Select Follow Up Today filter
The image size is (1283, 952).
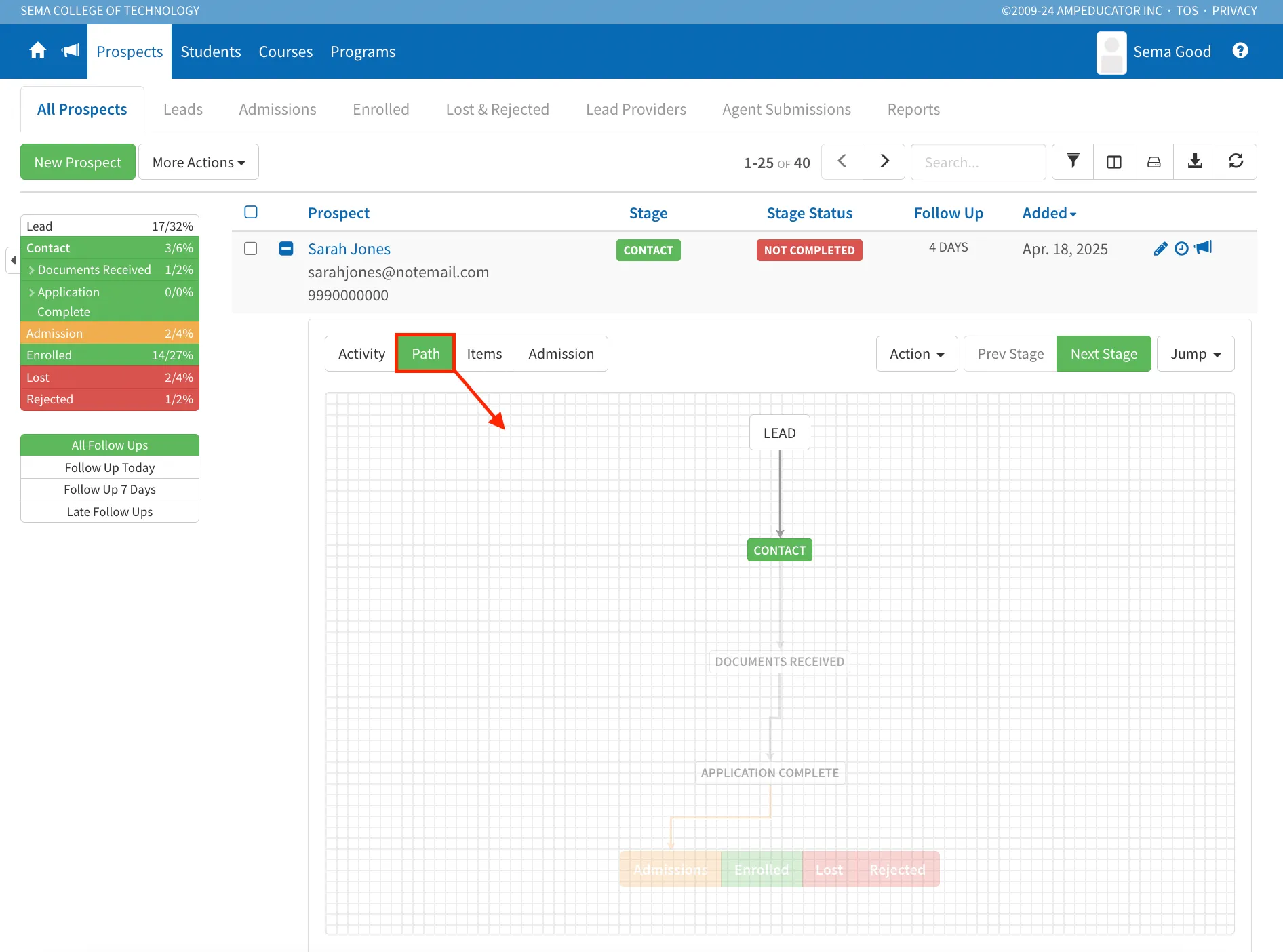pos(110,467)
